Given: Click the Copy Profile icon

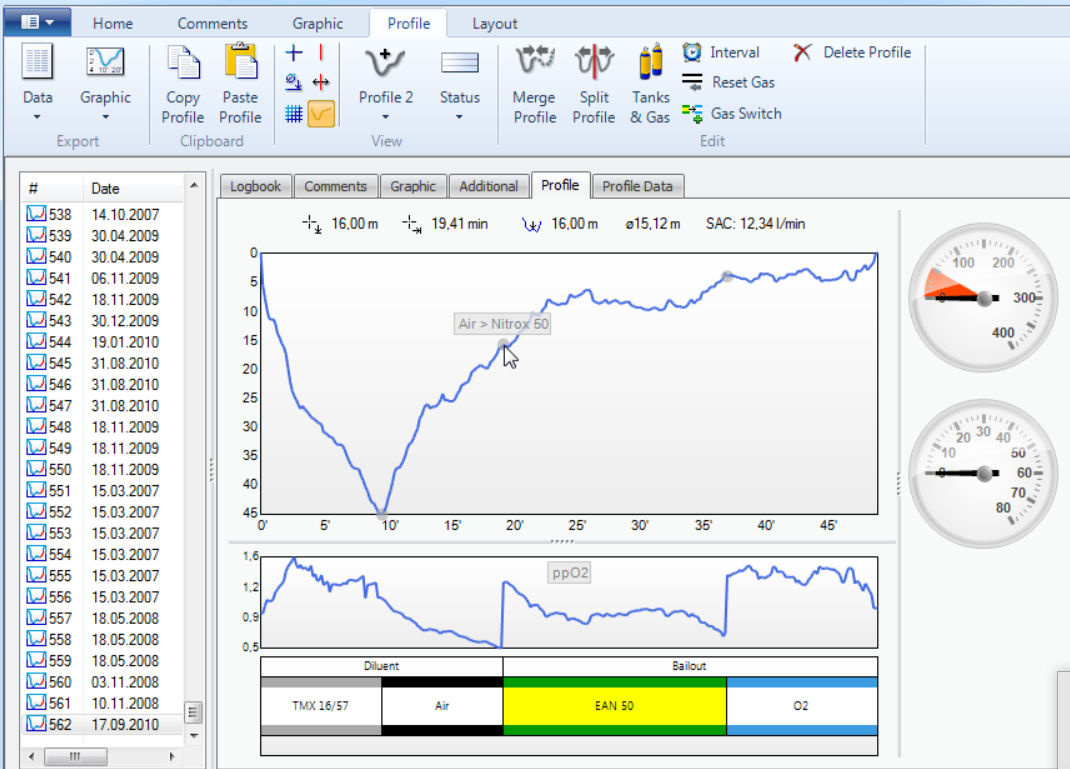Looking at the screenshot, I should pyautogui.click(x=183, y=64).
